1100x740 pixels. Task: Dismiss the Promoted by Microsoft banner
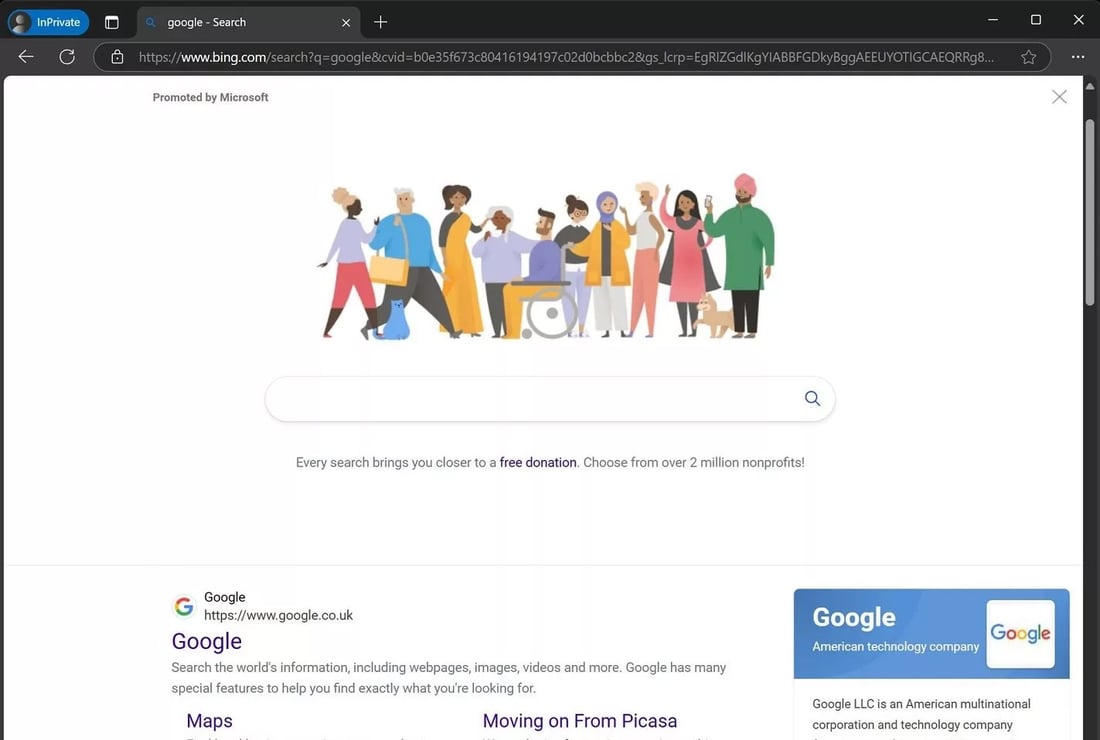pyautogui.click(x=1059, y=97)
